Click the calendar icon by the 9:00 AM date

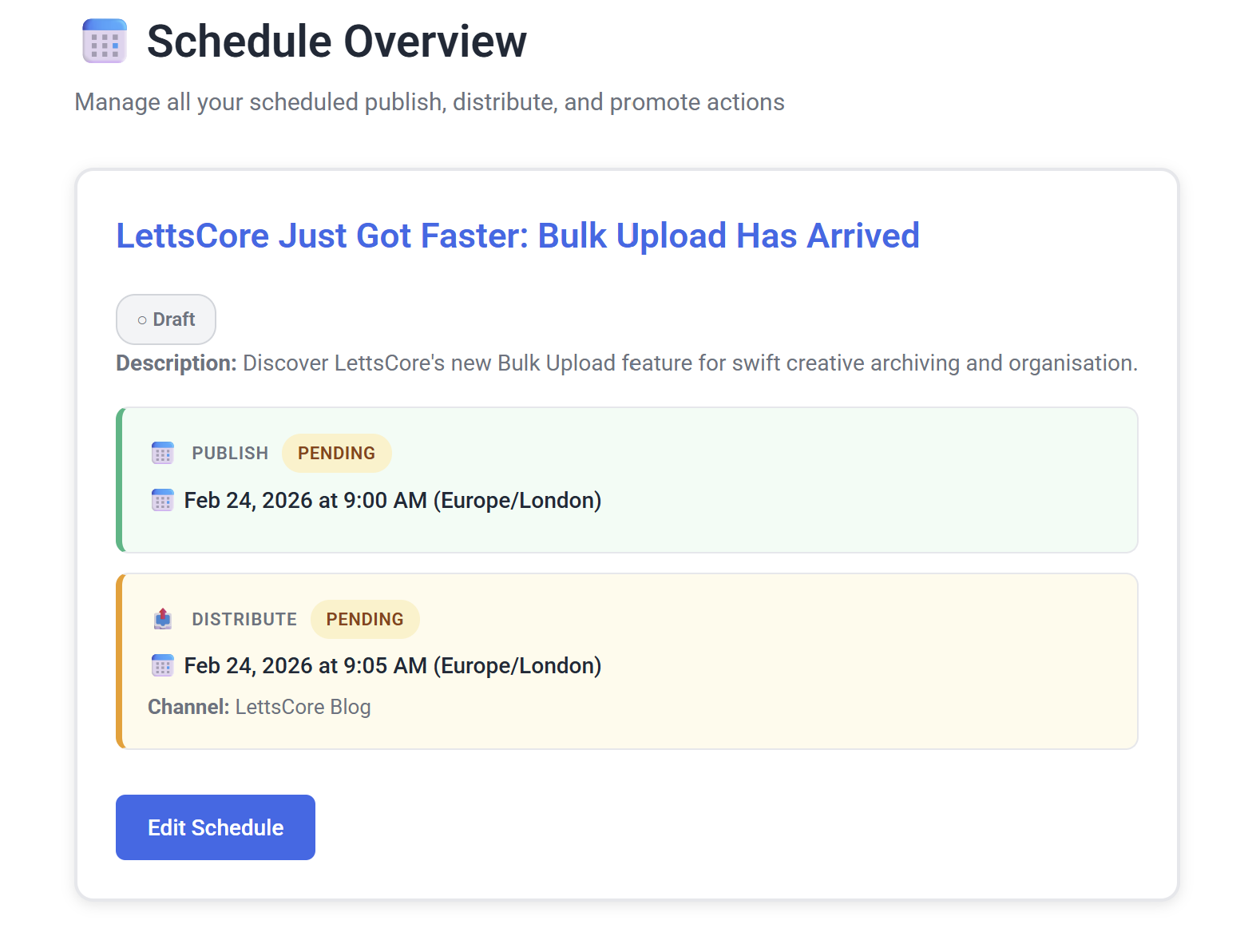163,501
